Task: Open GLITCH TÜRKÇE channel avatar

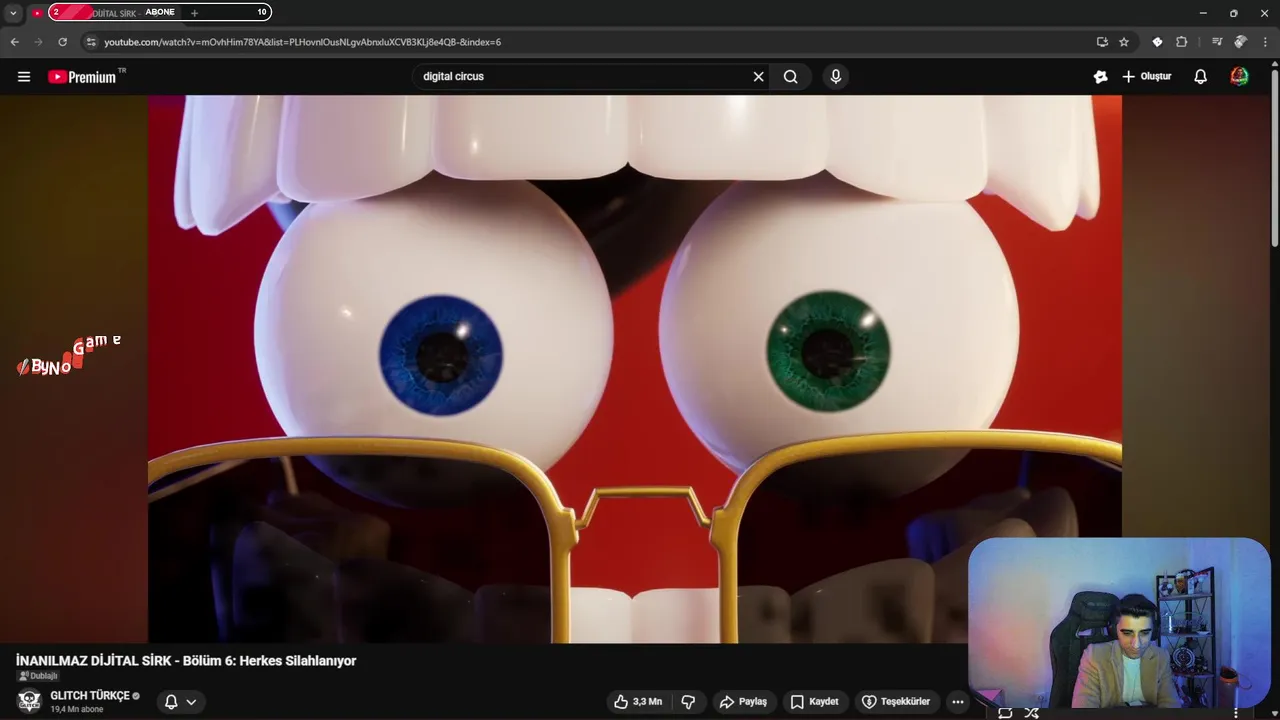Action: pos(29,701)
